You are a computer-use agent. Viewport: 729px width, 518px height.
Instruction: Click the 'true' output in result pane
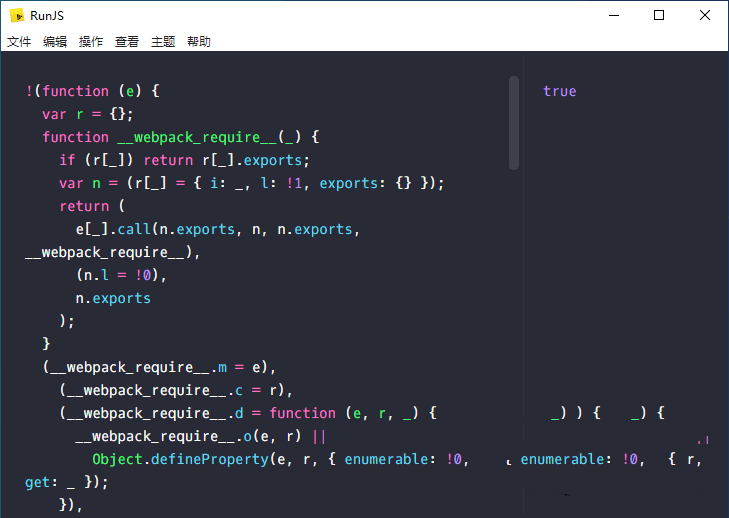560,91
